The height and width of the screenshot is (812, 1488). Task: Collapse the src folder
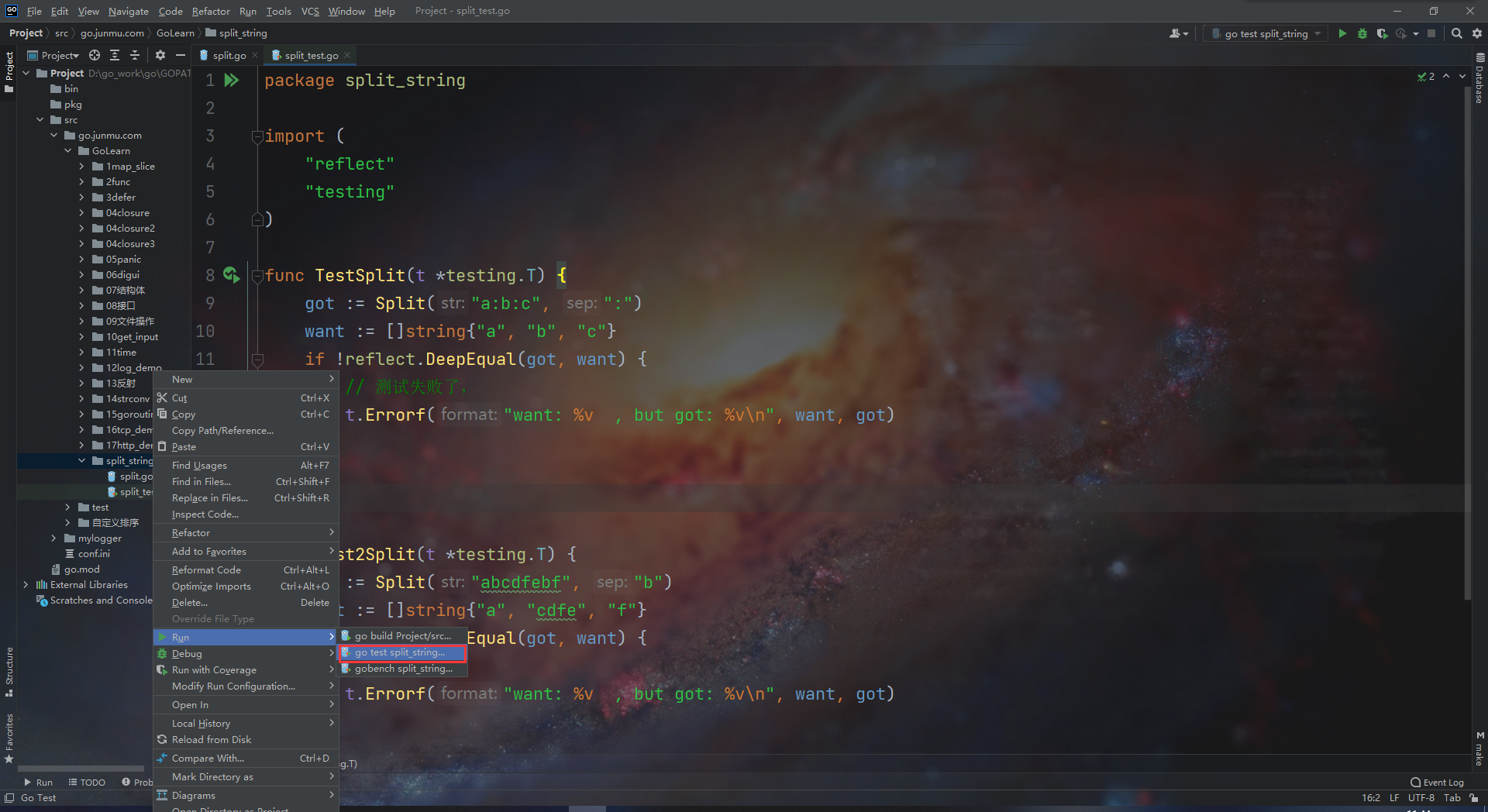tap(40, 119)
